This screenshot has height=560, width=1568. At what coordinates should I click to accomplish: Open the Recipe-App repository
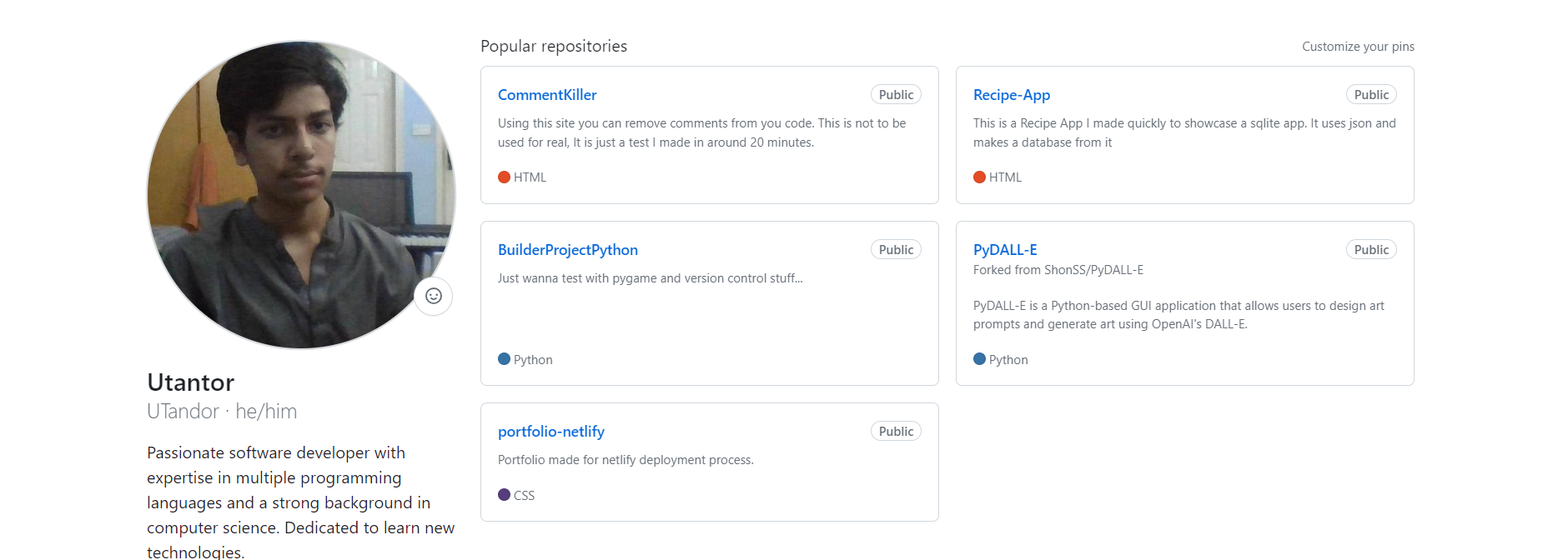[1012, 95]
